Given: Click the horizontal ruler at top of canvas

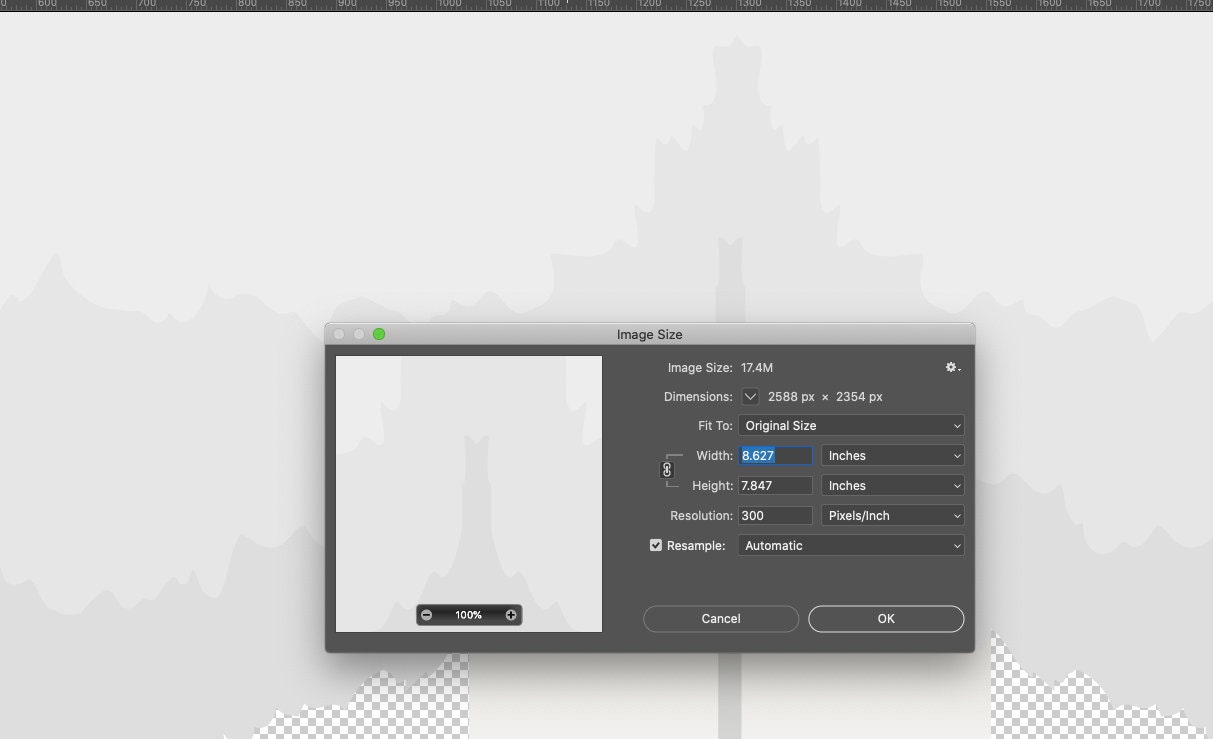Looking at the screenshot, I should point(606,5).
